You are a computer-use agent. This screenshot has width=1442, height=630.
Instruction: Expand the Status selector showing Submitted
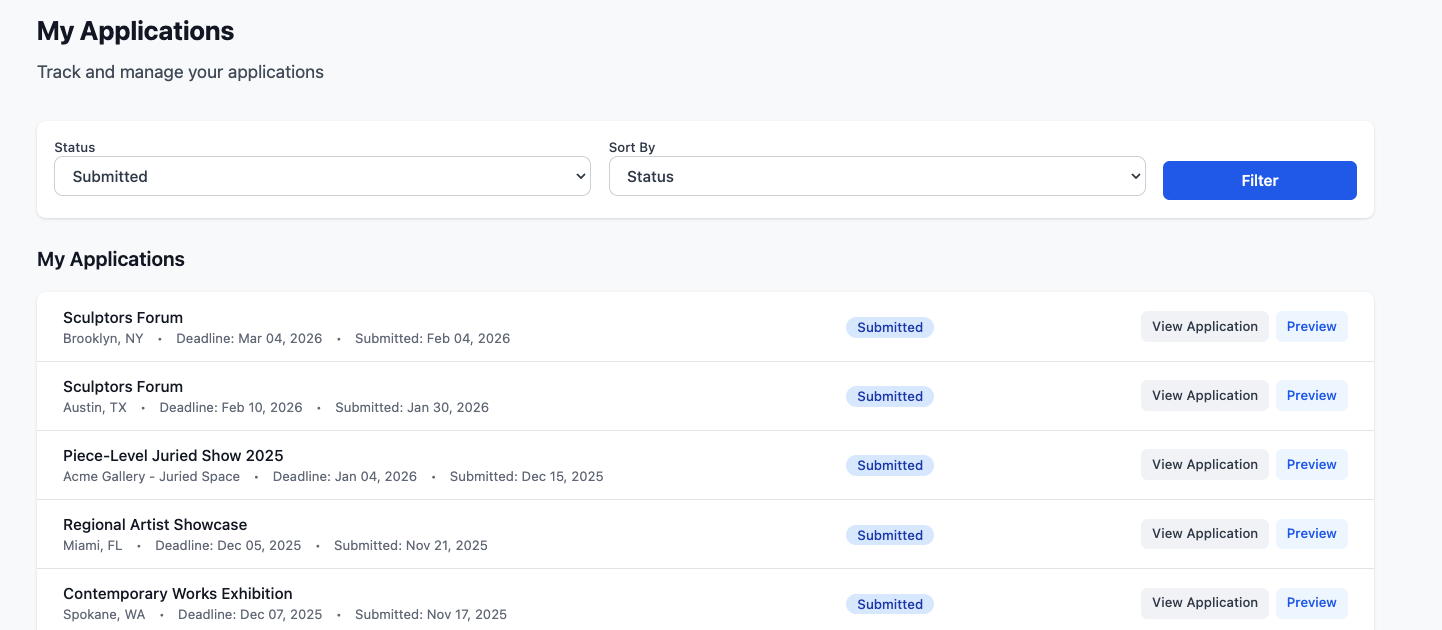pyautogui.click(x=322, y=176)
